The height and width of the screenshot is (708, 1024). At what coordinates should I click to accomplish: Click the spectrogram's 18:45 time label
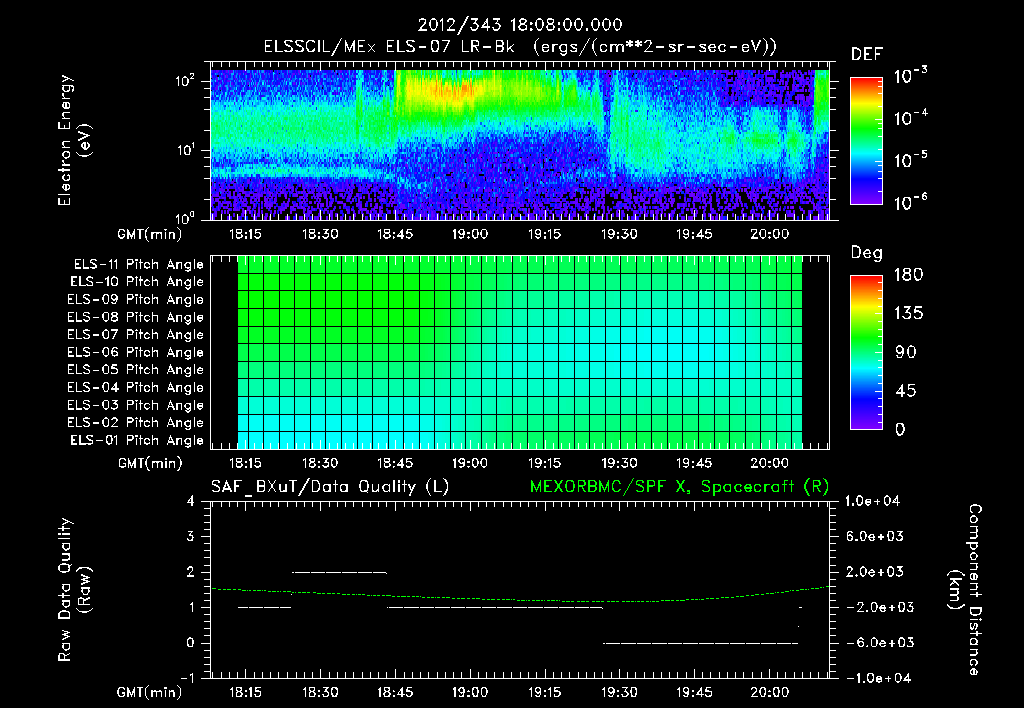[x=394, y=234]
